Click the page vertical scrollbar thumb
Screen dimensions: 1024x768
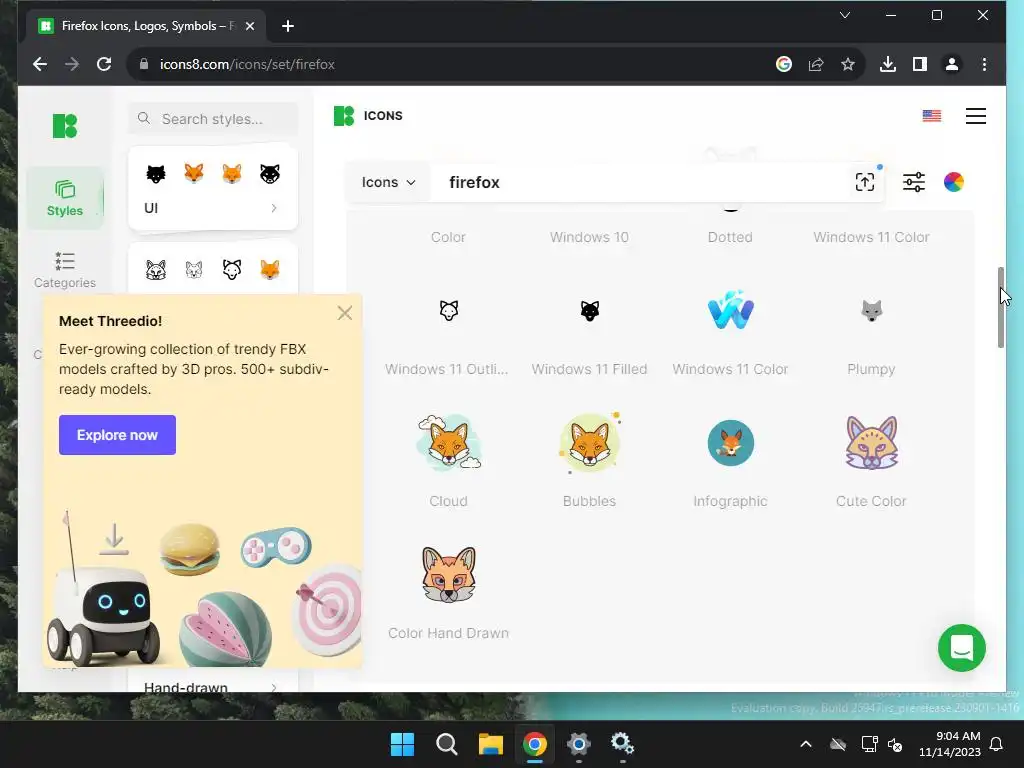(x=1000, y=307)
